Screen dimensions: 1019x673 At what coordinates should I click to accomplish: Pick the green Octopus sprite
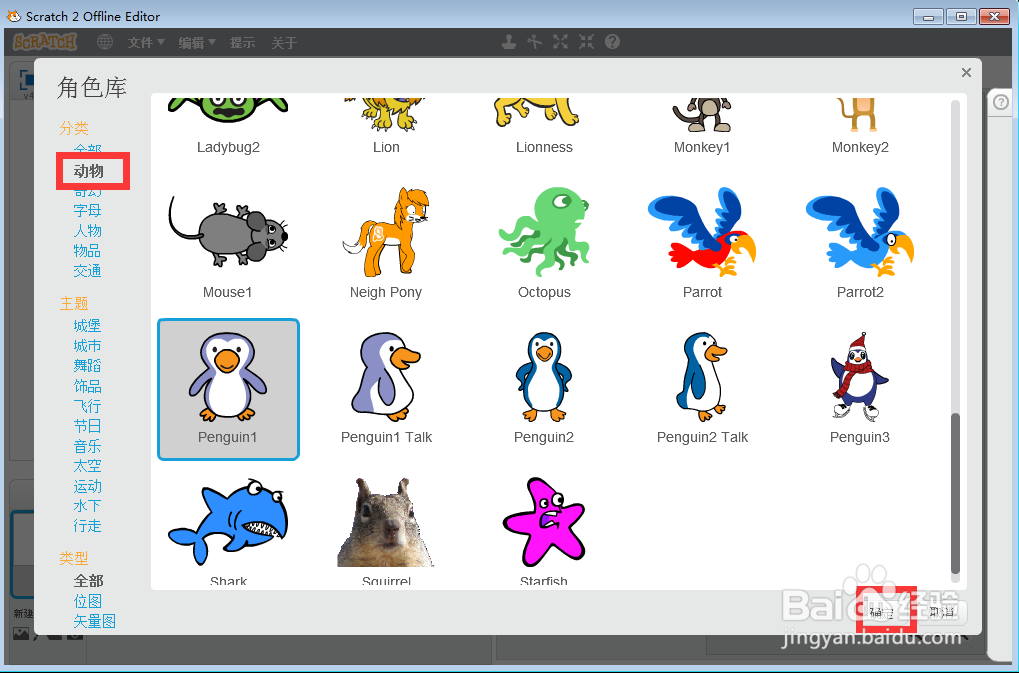pos(544,244)
